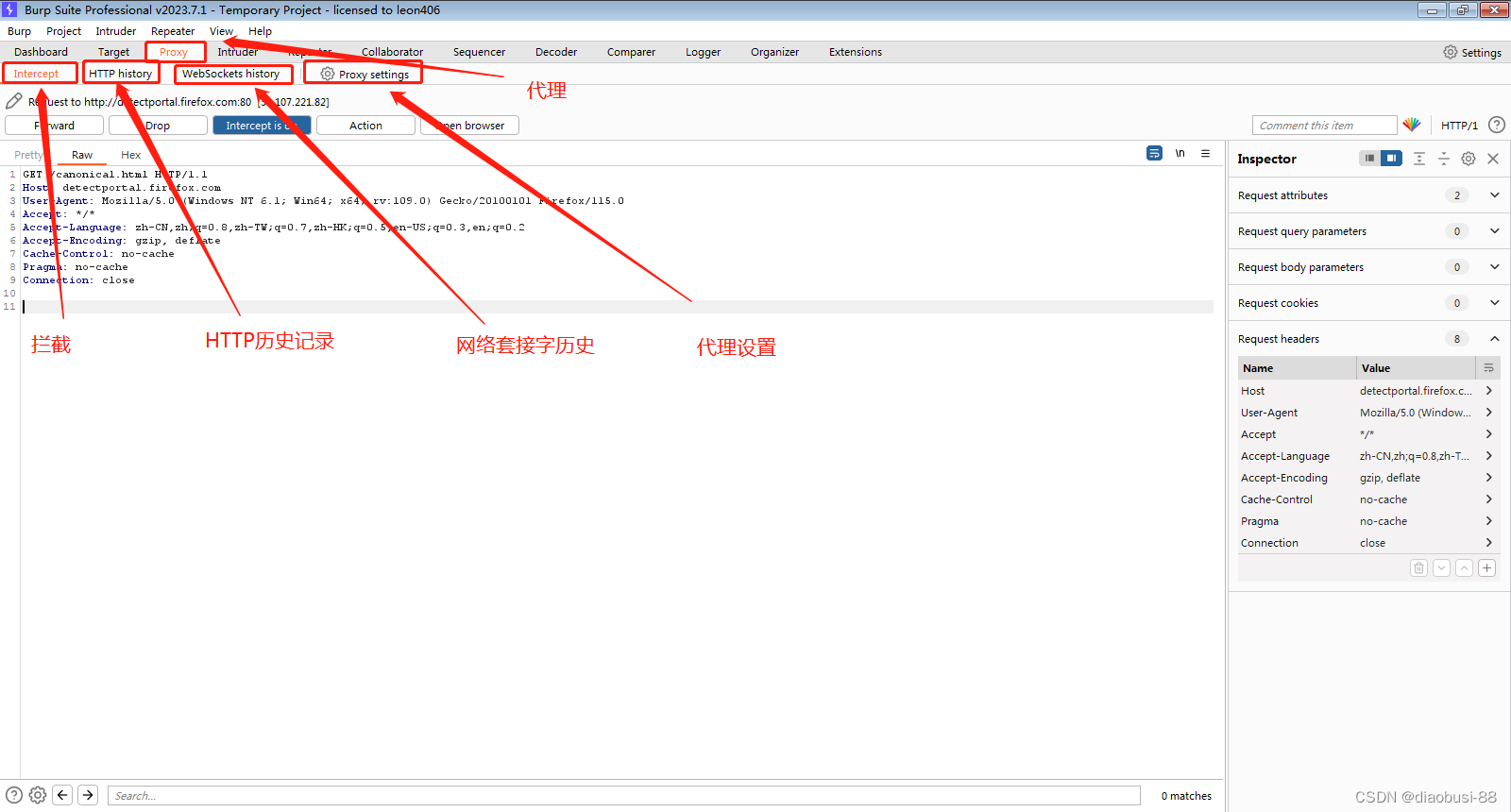The image size is (1511, 812).
Task: Click the word-wrap icon in headers table
Action: point(1488,368)
